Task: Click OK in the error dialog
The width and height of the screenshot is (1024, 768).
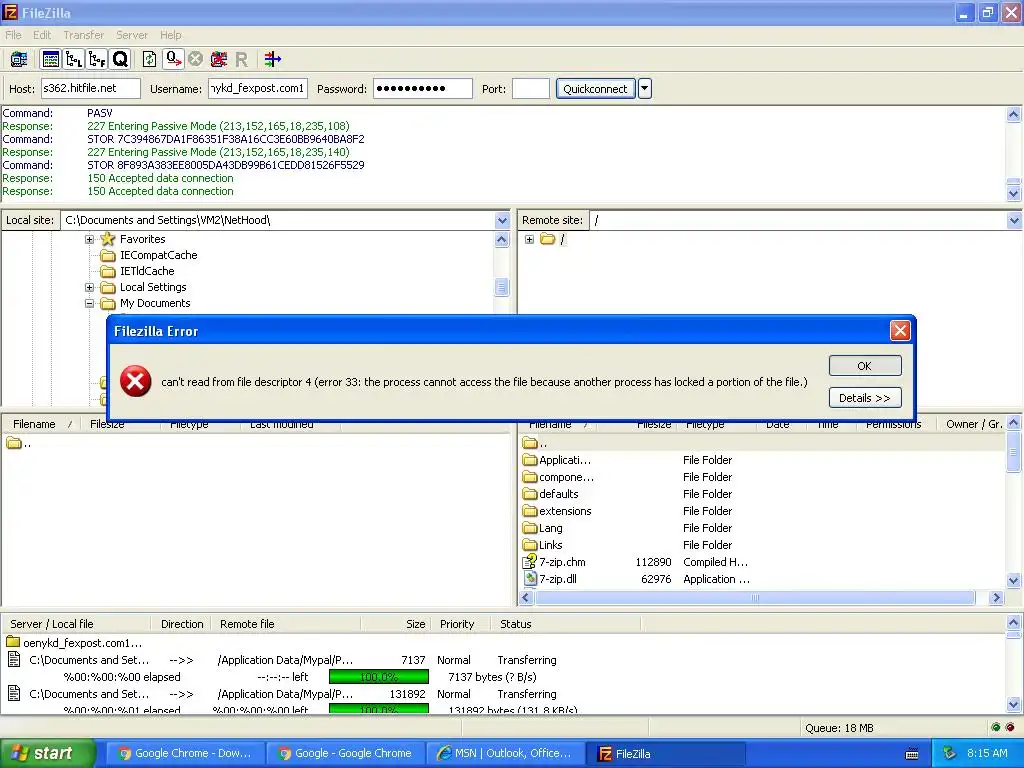Action: tap(865, 366)
